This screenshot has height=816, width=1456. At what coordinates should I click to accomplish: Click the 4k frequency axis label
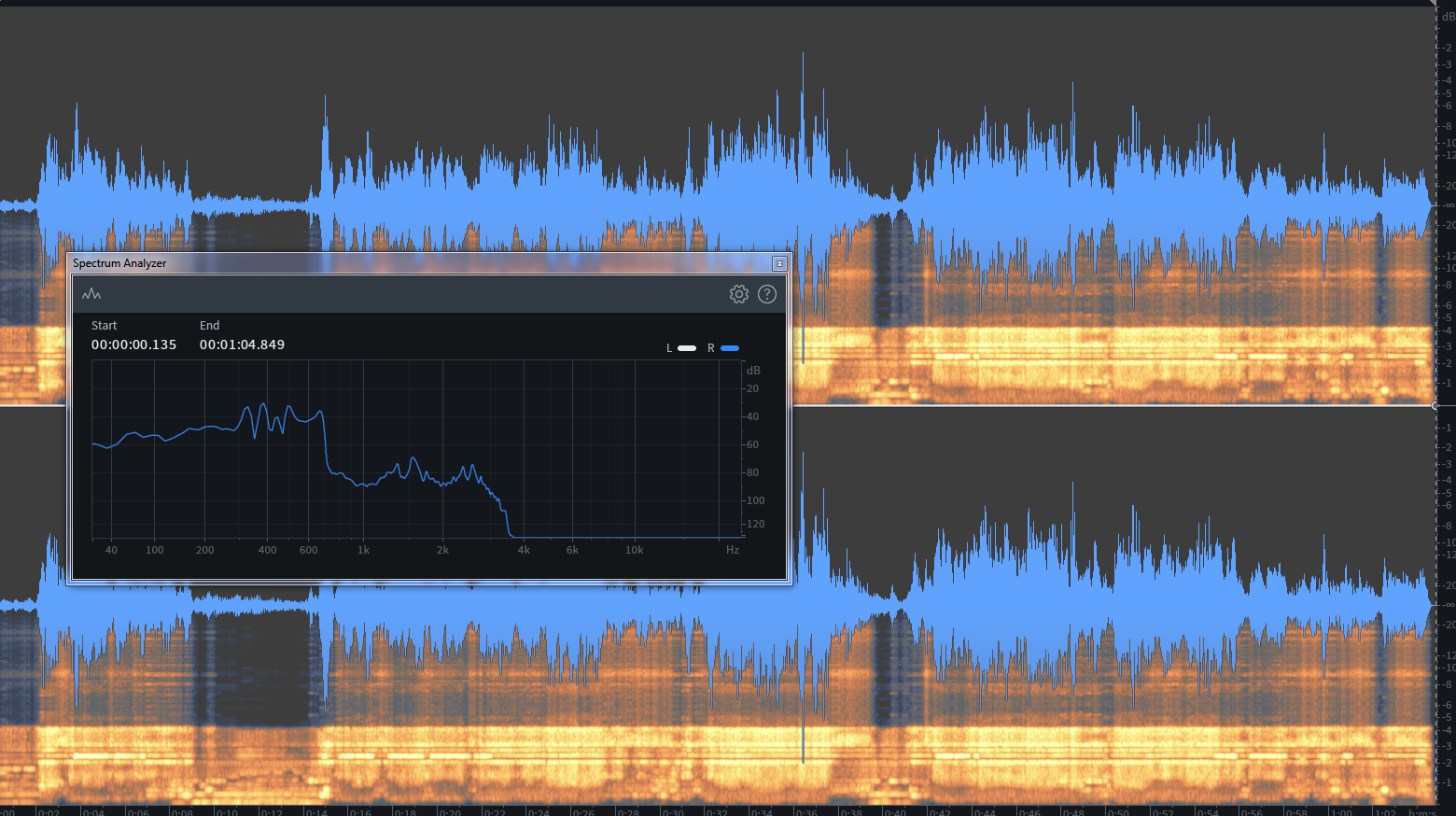(x=524, y=550)
